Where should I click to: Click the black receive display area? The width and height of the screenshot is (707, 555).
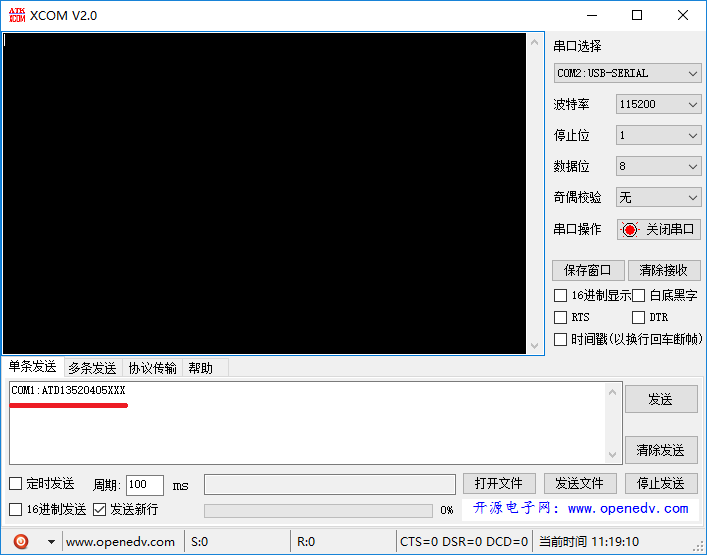click(264, 193)
